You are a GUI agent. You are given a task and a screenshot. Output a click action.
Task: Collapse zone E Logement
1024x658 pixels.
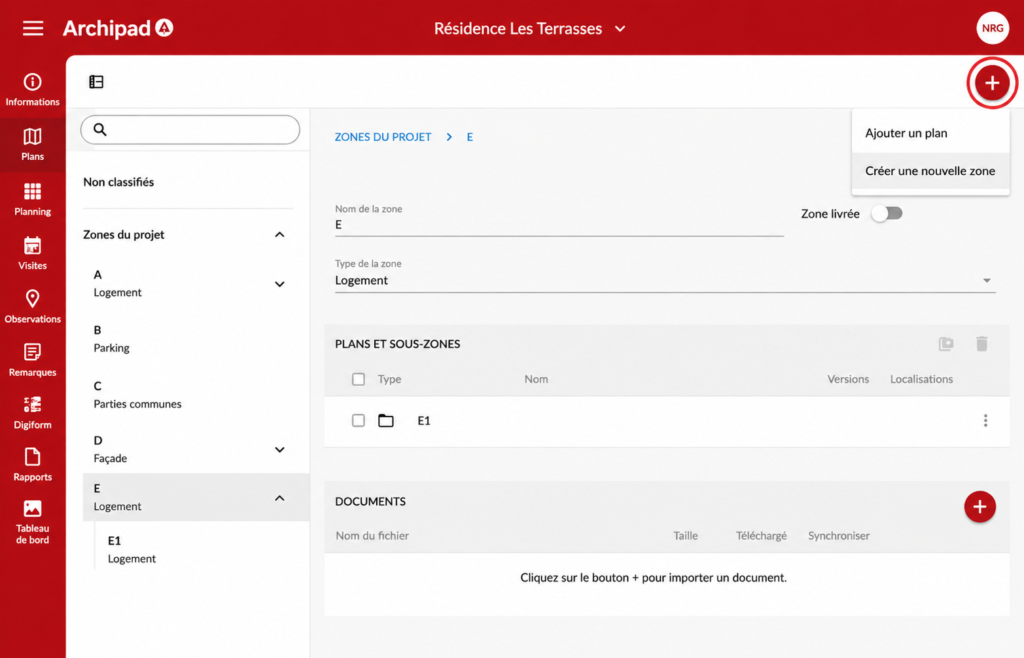[280, 498]
